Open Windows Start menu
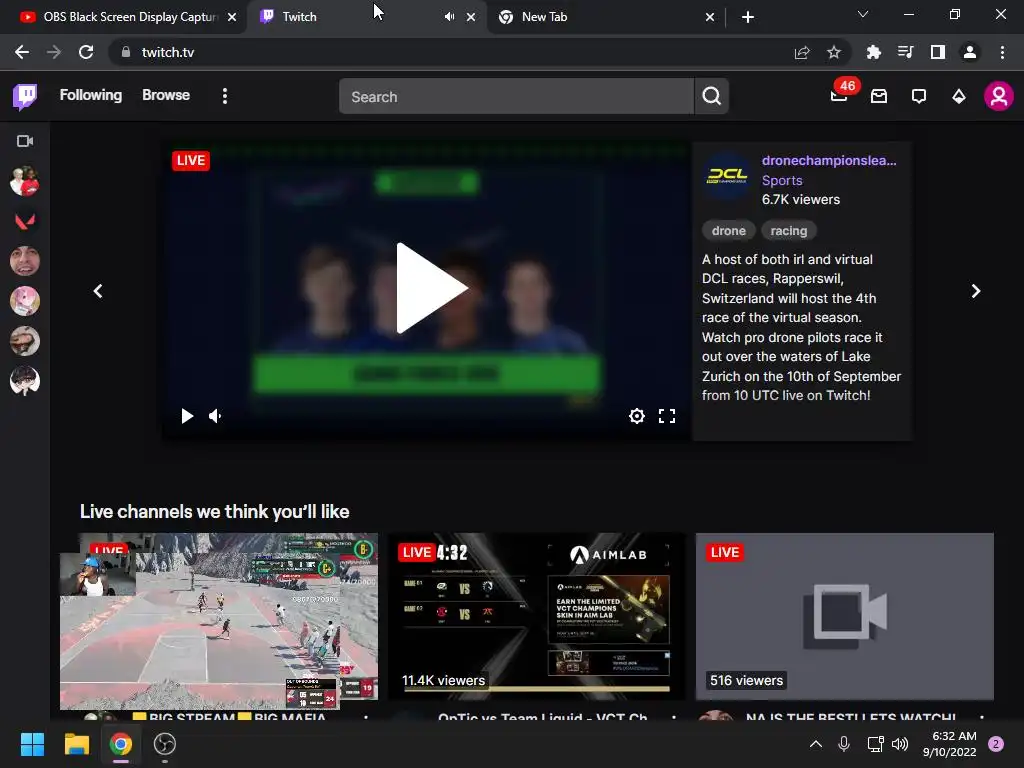Screen dimensions: 1024x768 32,744
